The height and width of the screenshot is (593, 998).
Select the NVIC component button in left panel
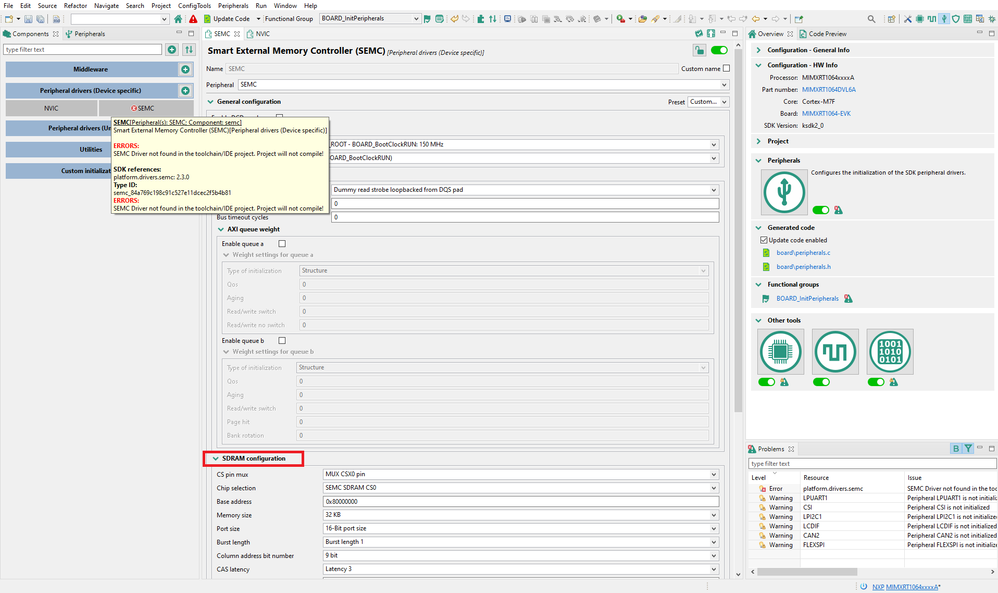[x=52, y=109]
